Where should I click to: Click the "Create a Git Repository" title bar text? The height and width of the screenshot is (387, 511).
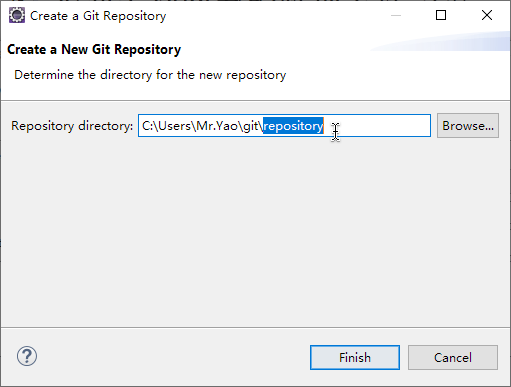click(x=98, y=16)
